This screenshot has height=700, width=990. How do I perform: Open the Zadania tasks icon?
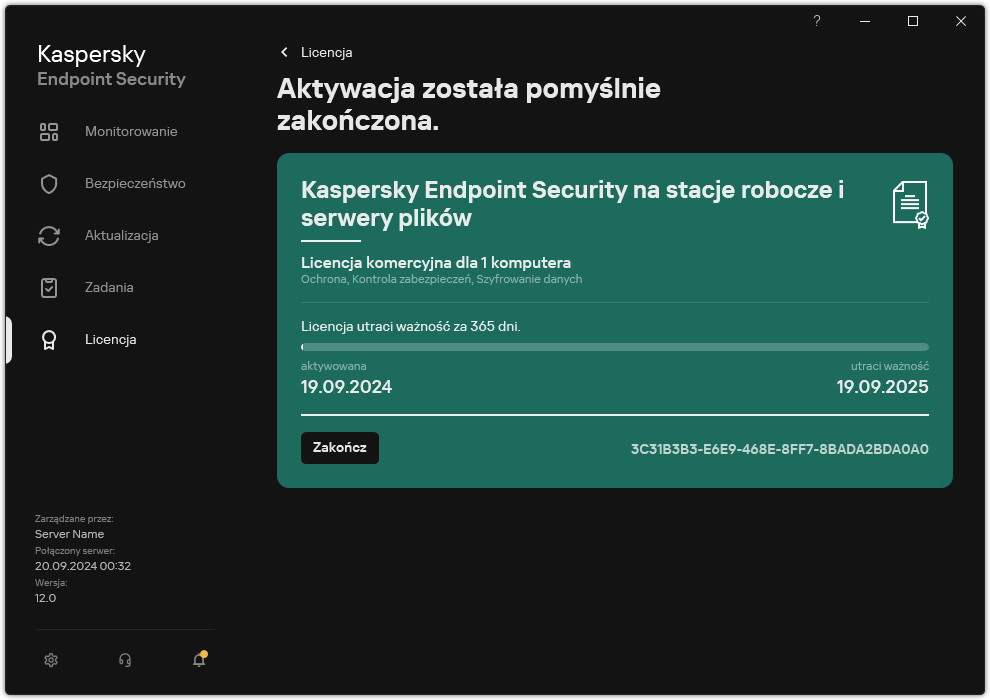pos(49,287)
